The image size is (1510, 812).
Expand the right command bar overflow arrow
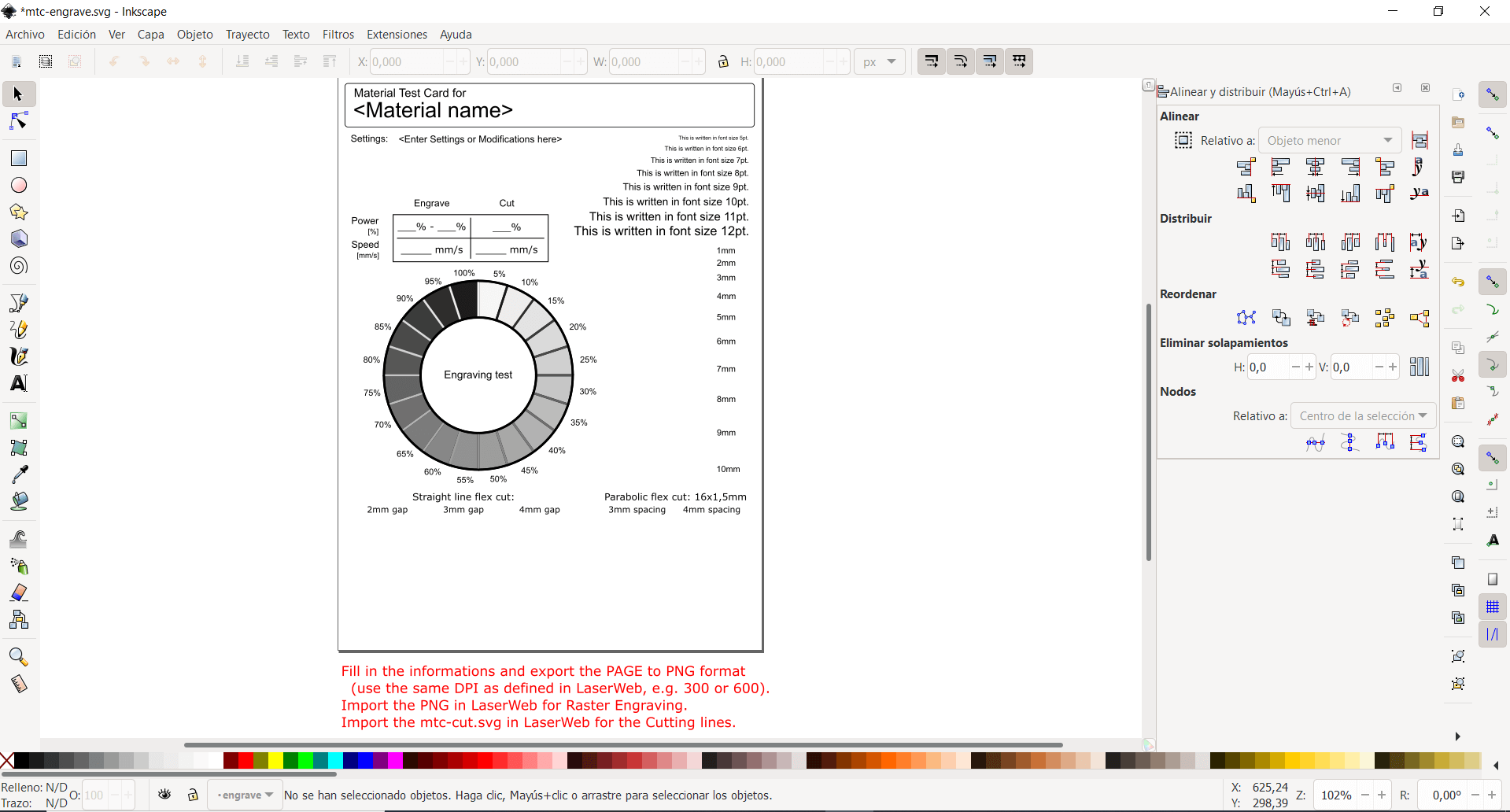[x=1457, y=736]
